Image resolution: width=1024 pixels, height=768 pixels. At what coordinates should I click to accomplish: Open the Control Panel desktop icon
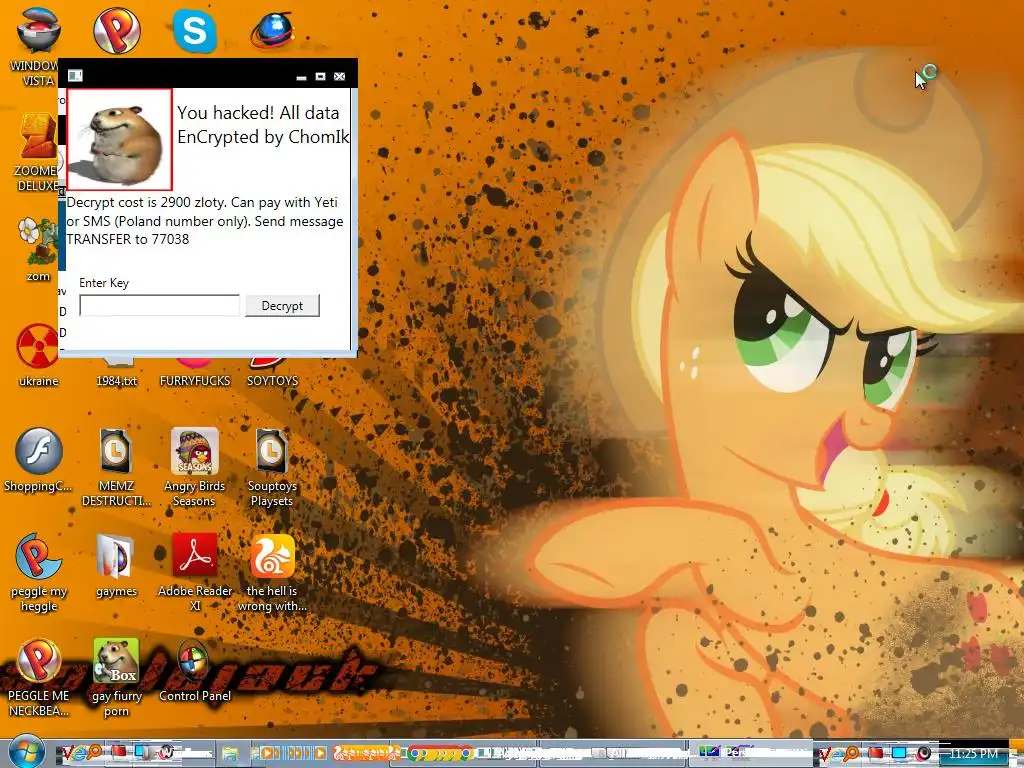[194, 662]
